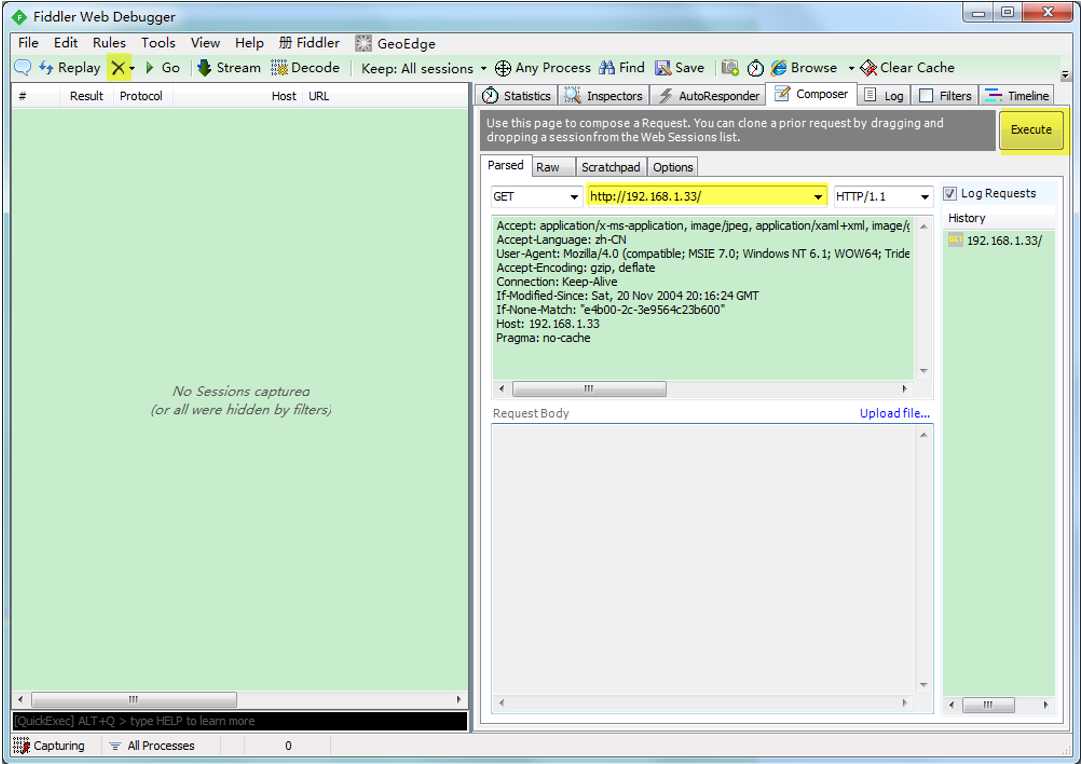Open the HTTP/1.1 version dropdown
1081x764 pixels.
click(x=882, y=197)
